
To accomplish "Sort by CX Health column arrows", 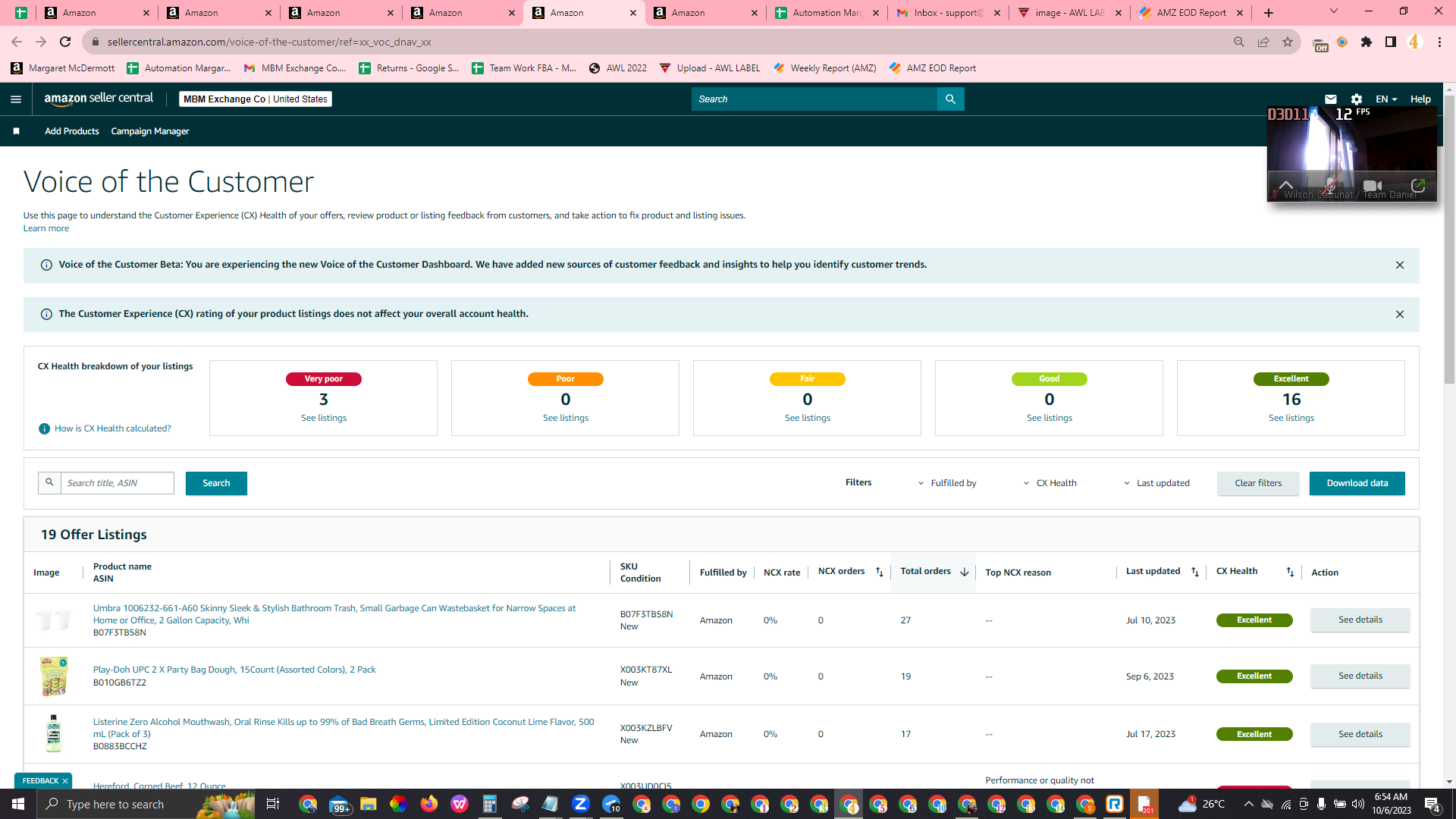I will tap(1290, 572).
